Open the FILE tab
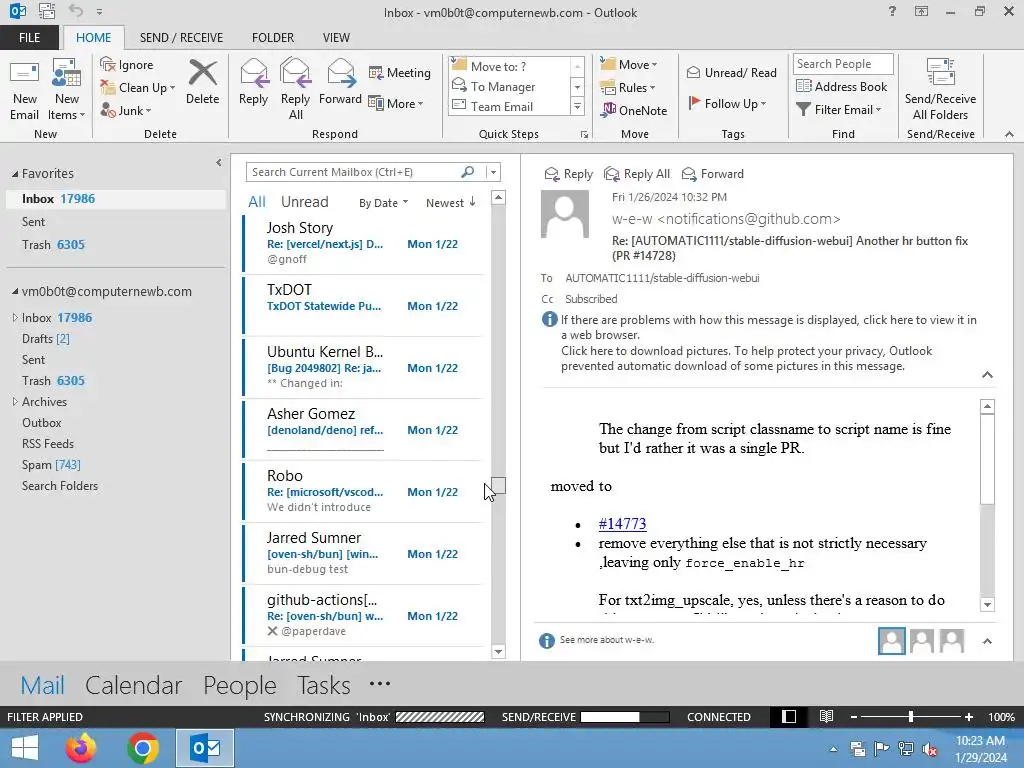The height and width of the screenshot is (768, 1024). 29,37
